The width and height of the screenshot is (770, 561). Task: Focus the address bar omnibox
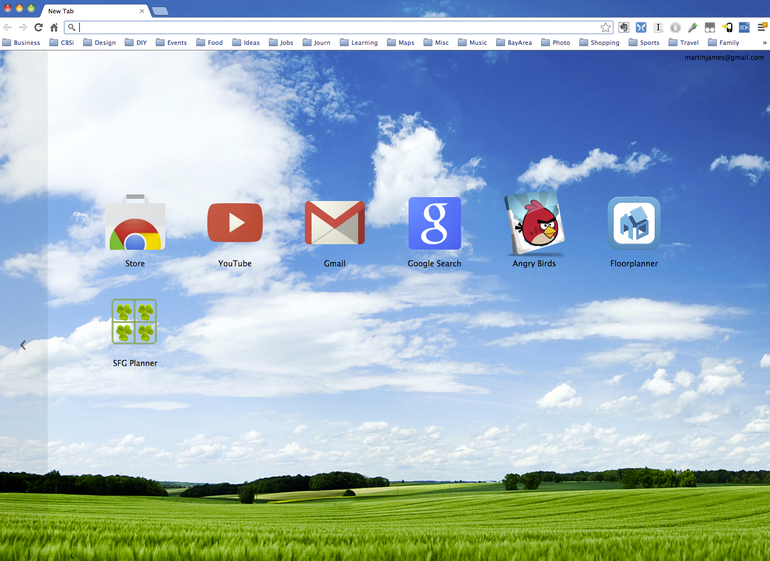tap(339, 28)
